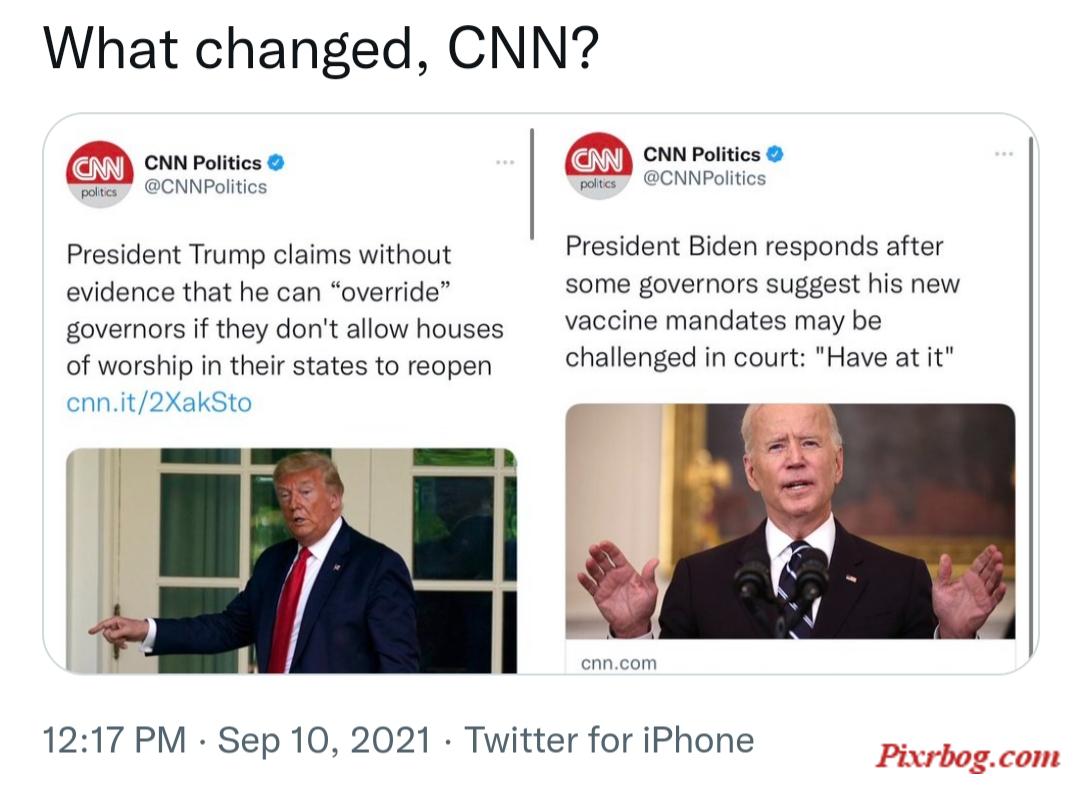This screenshot has height=789, width=1080.
Task: Select CNN Politics name on left tweet
Action: (202, 162)
